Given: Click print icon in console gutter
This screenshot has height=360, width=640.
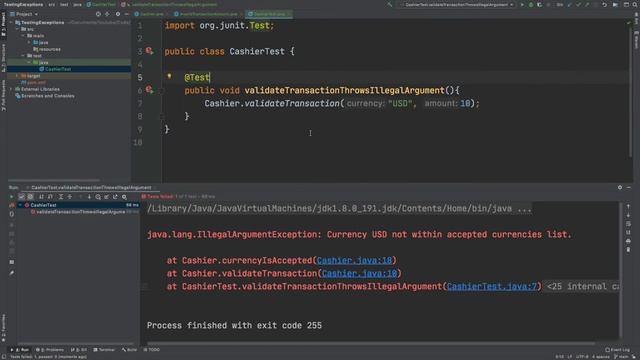Looking at the screenshot, I should point(628,241).
